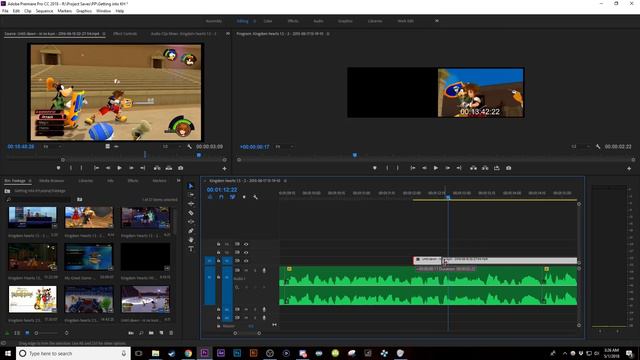Viewport: 640px width, 360px height.
Task: Open the File menu
Action: point(5,11)
